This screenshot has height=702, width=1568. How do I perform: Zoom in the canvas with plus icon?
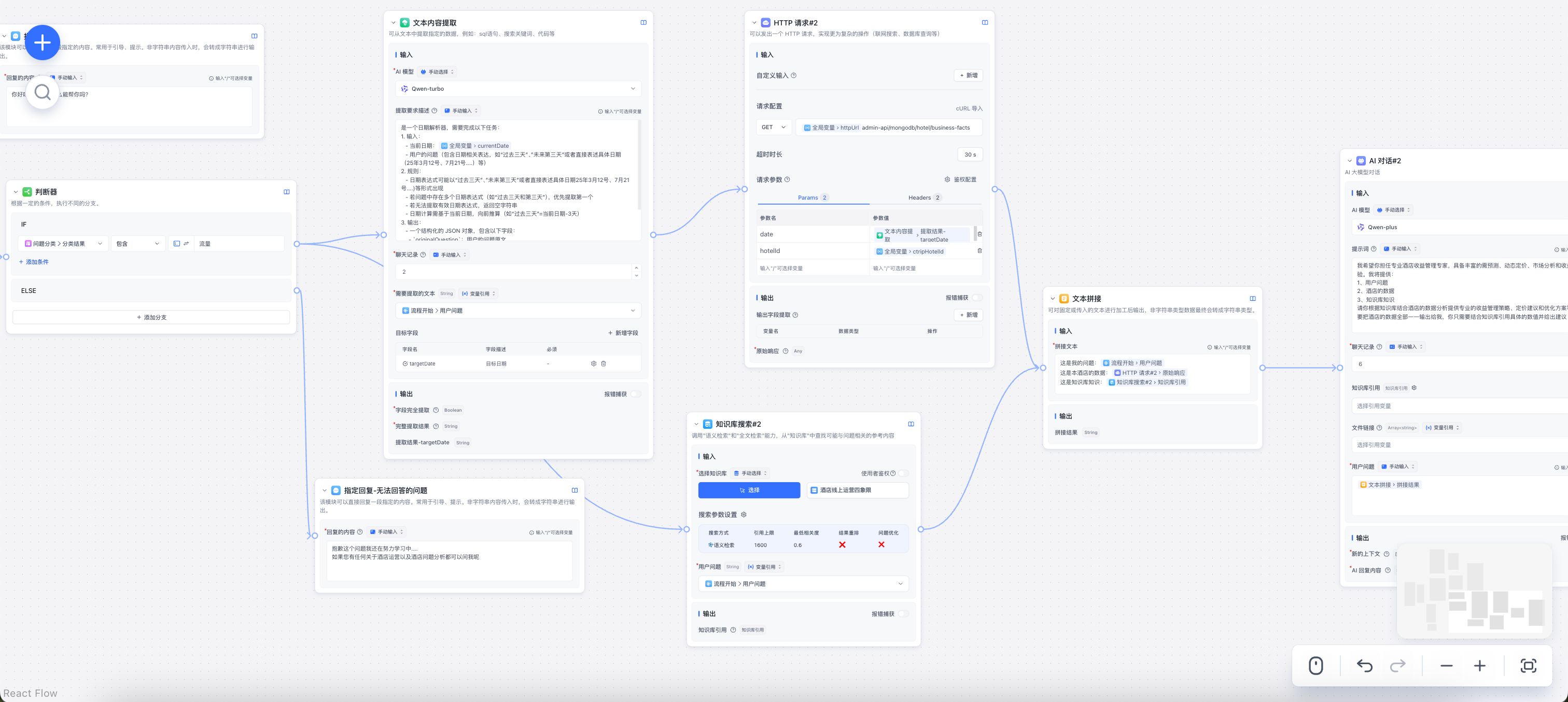pos(1480,666)
